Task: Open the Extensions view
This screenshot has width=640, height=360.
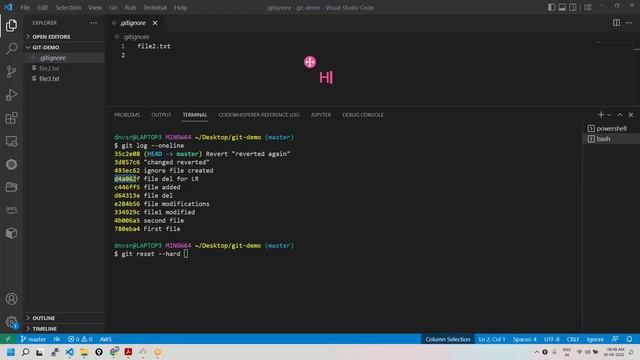Action: click(x=11, y=118)
